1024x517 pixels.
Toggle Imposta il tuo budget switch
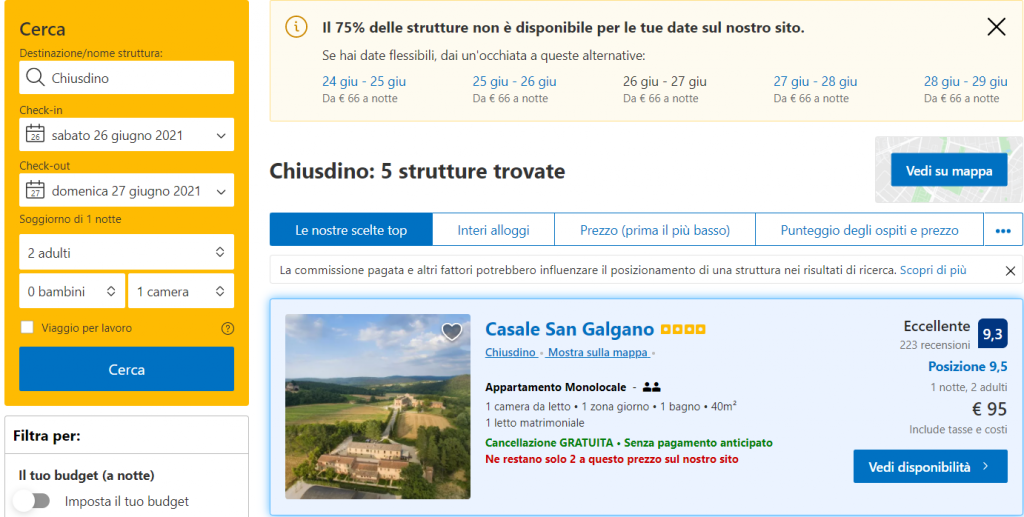click(x=31, y=501)
